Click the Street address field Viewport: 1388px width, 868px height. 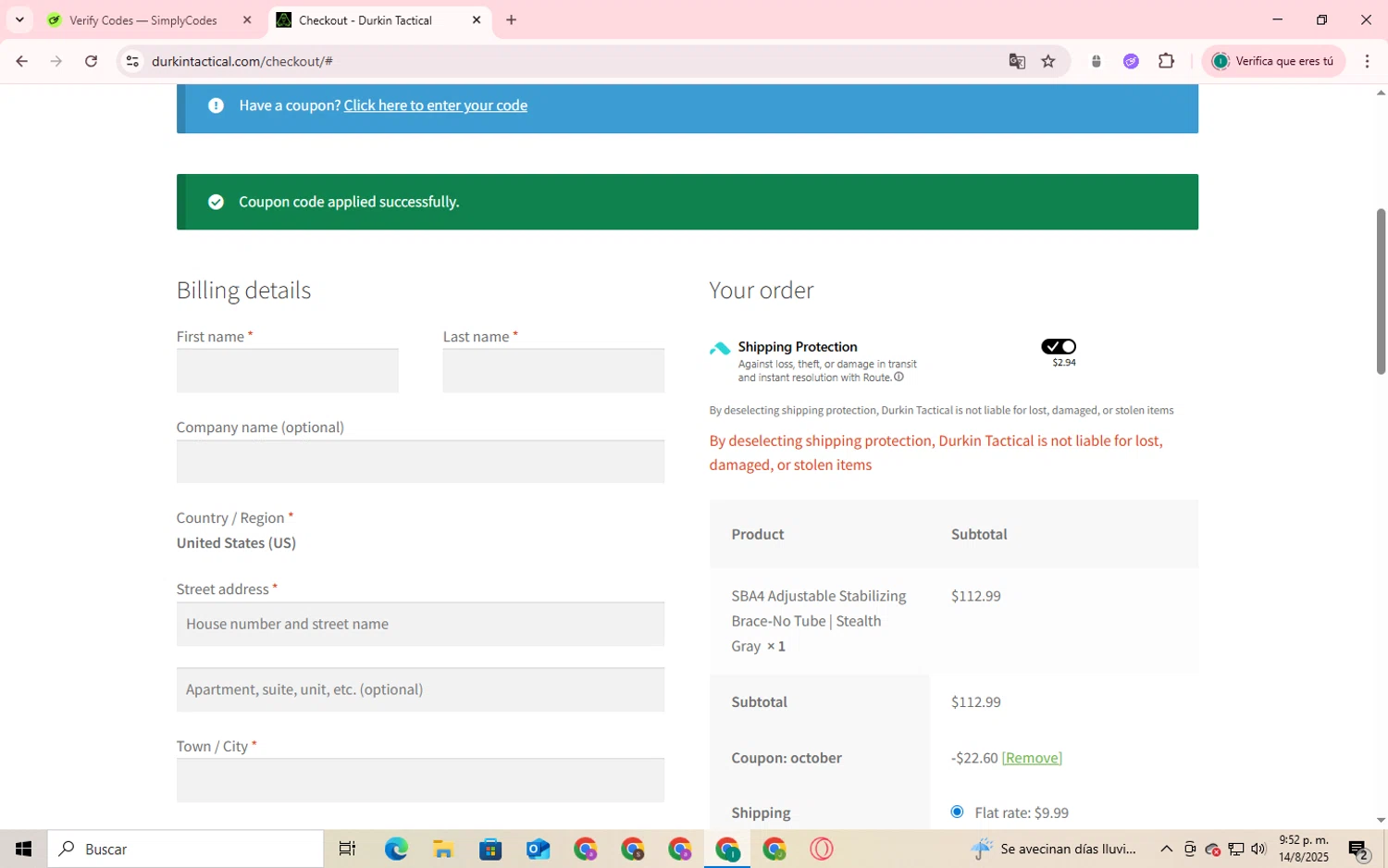tap(420, 624)
